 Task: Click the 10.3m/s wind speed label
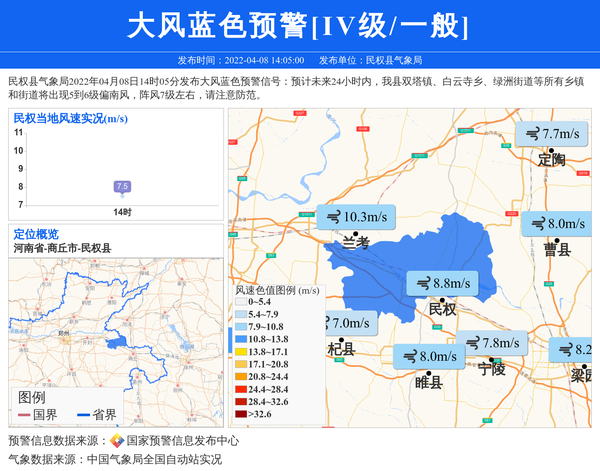click(x=356, y=217)
